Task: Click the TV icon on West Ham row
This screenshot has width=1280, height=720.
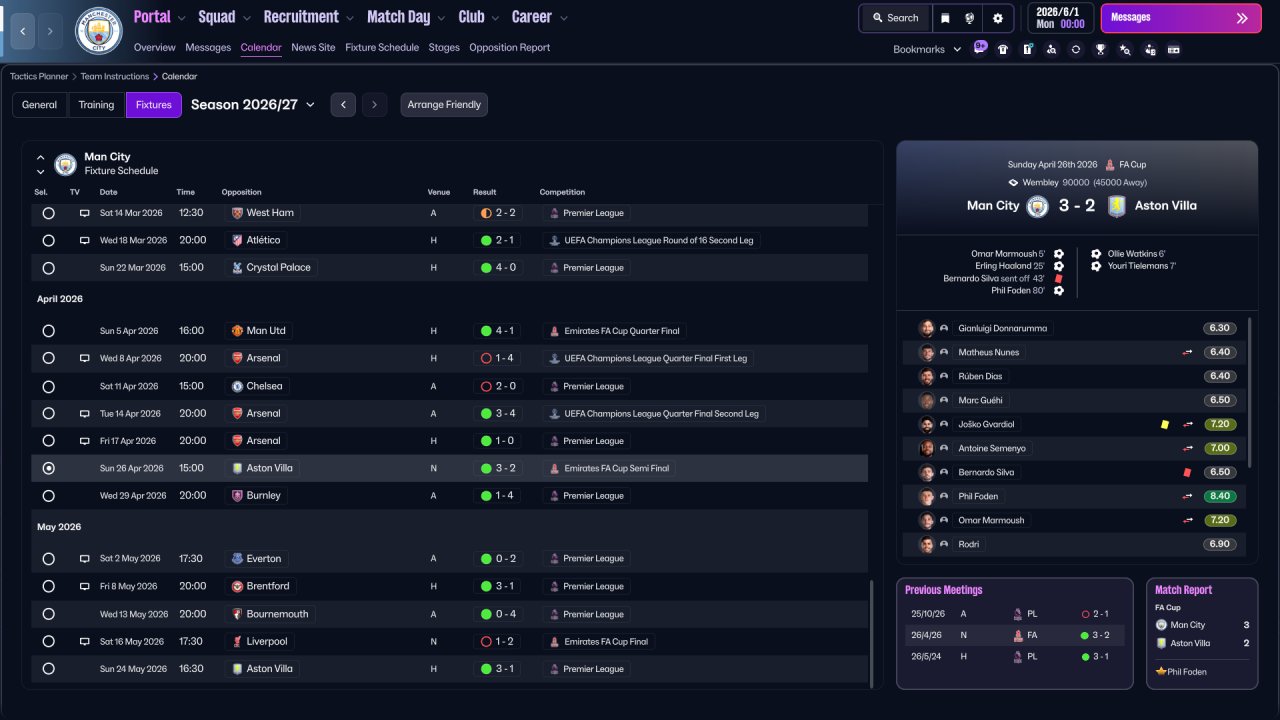Action: click(x=85, y=213)
